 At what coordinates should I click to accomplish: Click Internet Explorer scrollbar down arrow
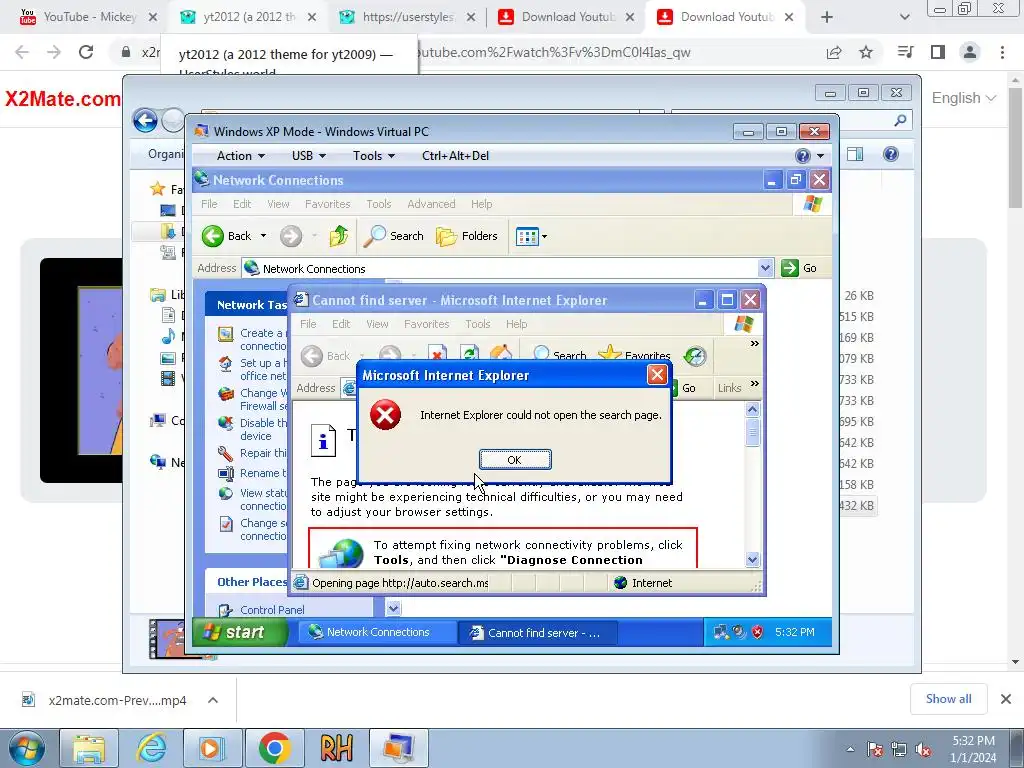tap(752, 560)
